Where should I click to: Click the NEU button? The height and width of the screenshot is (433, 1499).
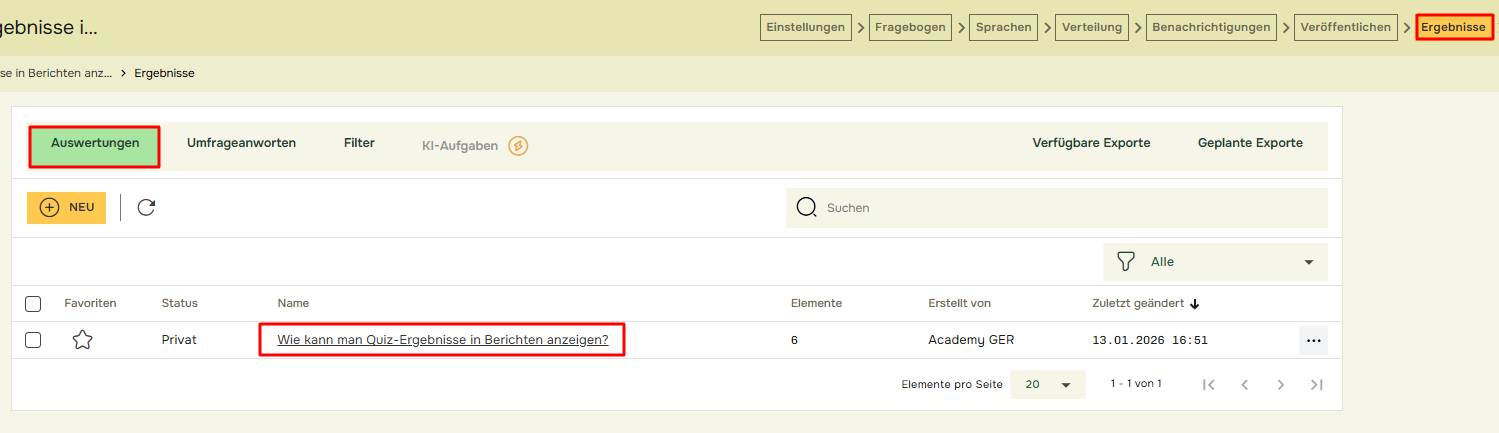(x=66, y=208)
